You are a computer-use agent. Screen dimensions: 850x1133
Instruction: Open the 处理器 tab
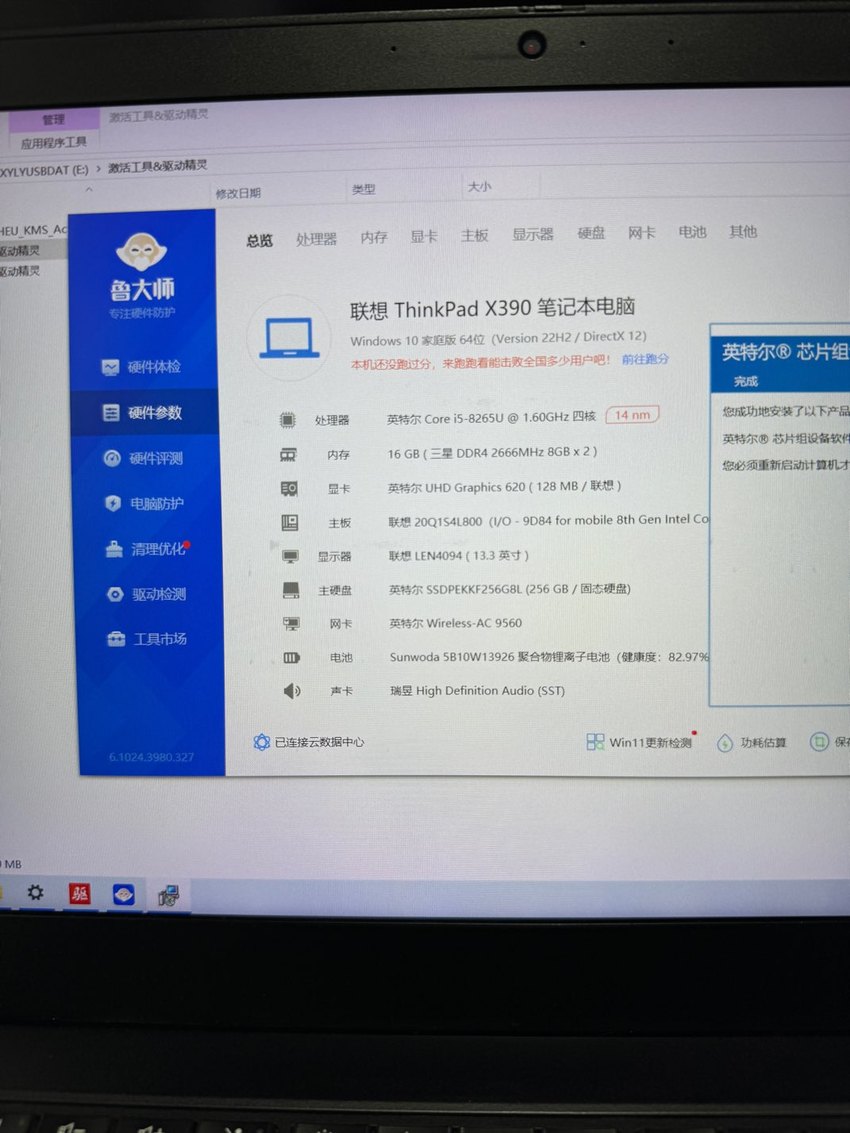tap(317, 238)
